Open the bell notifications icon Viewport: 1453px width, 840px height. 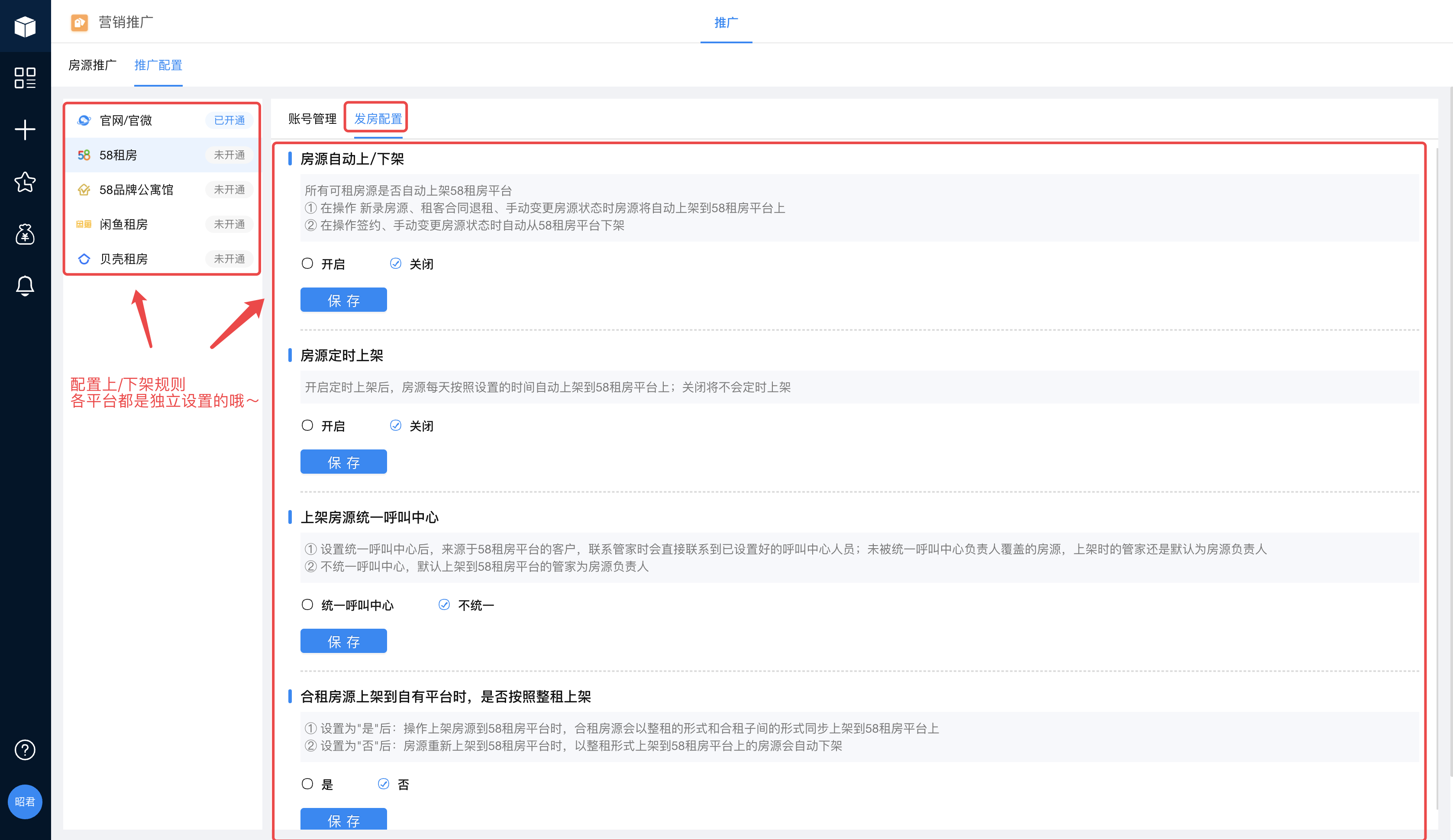25,285
